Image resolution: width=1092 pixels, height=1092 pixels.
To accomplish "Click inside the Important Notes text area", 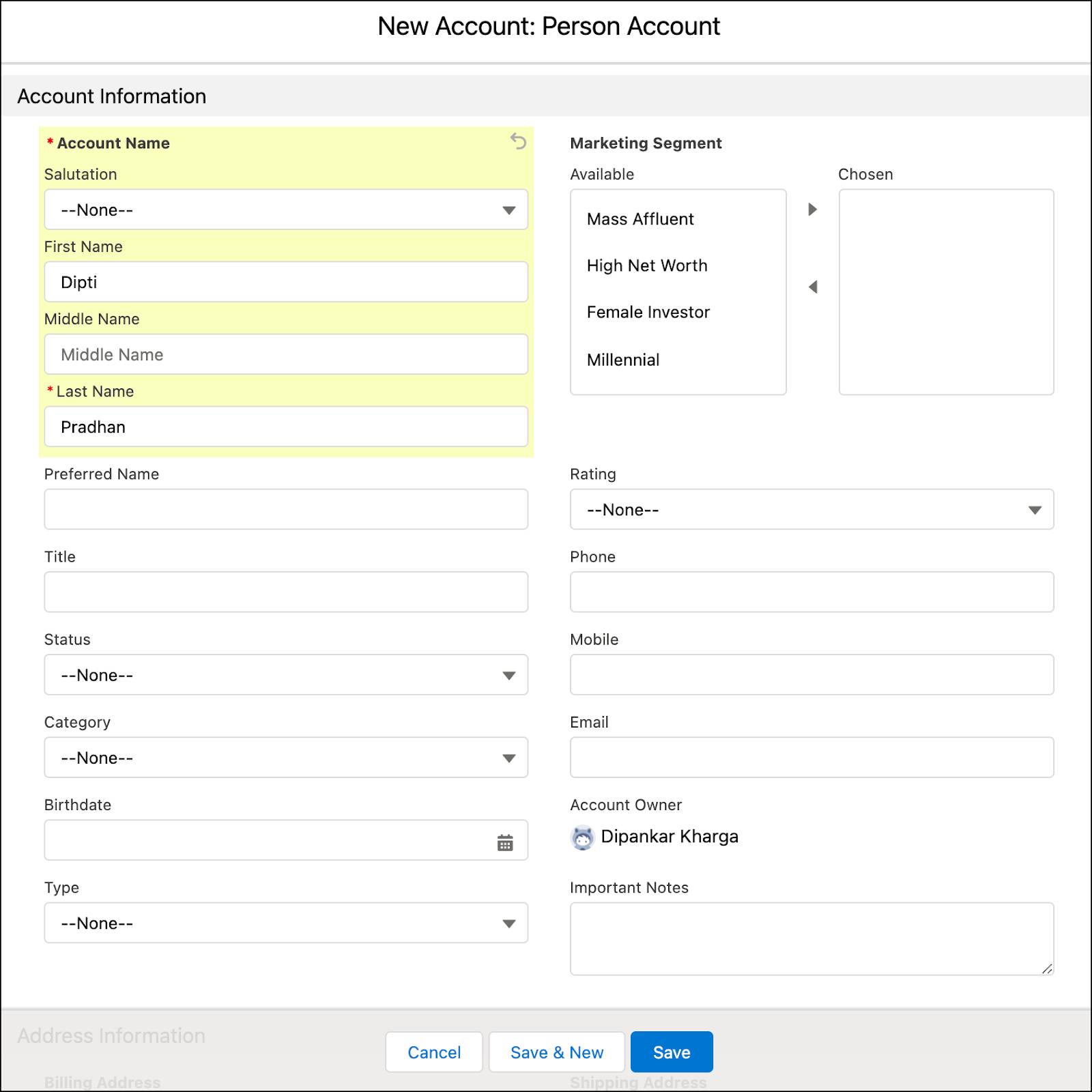I will click(811, 938).
